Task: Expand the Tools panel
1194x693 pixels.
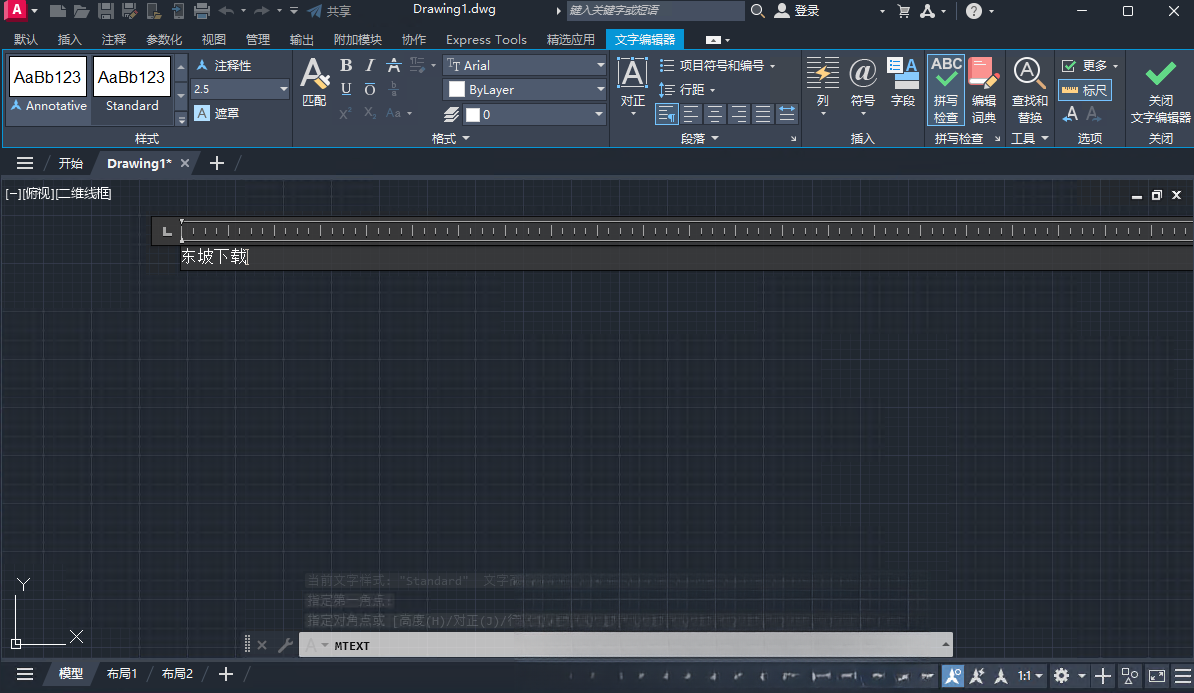Action: tap(1030, 138)
